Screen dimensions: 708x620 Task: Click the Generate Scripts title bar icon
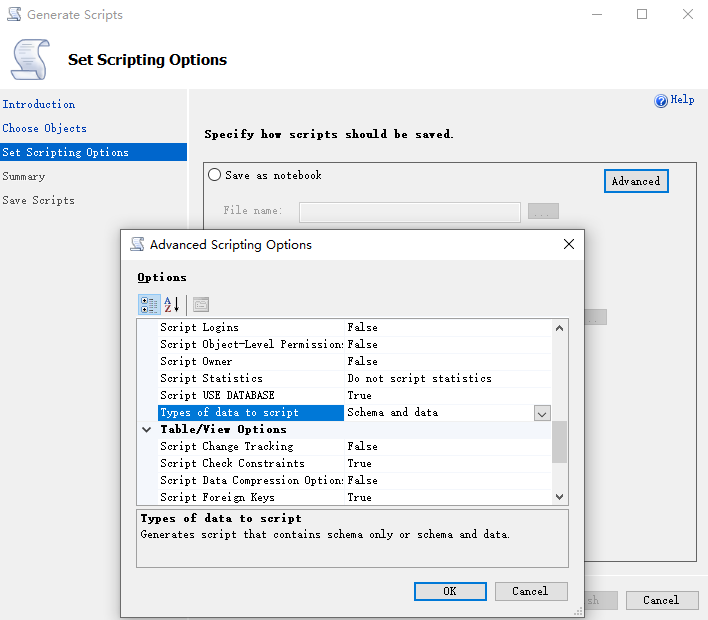[x=14, y=14]
